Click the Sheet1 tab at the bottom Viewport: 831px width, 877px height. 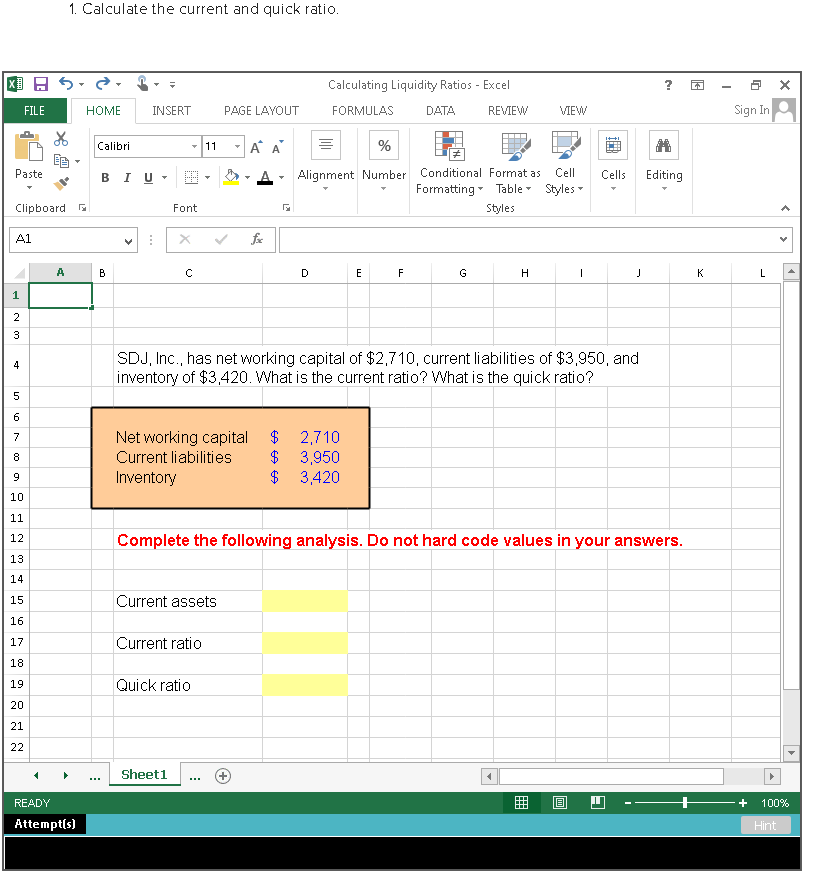tap(144, 773)
